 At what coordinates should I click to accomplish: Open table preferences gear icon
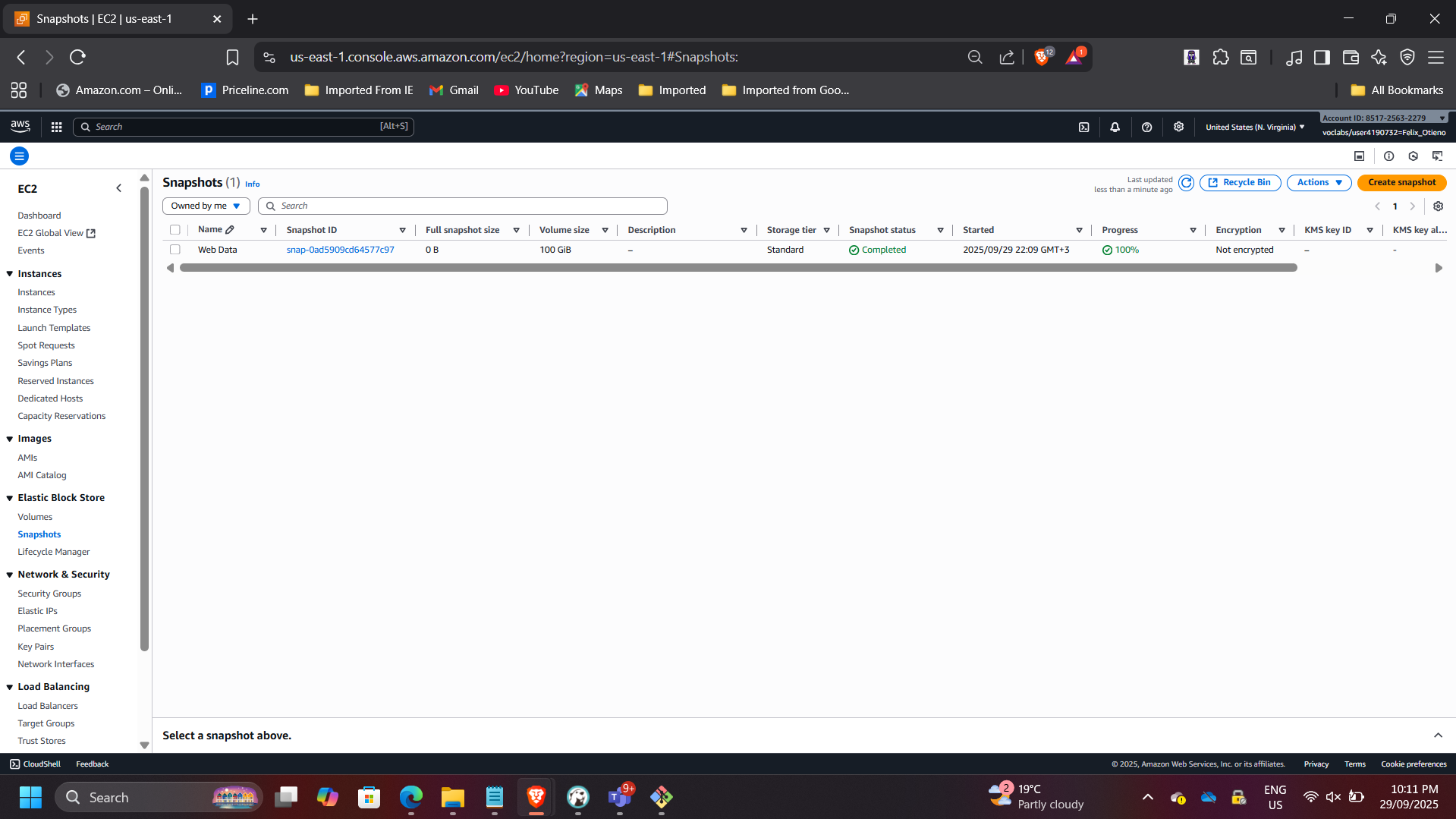pos(1438,206)
